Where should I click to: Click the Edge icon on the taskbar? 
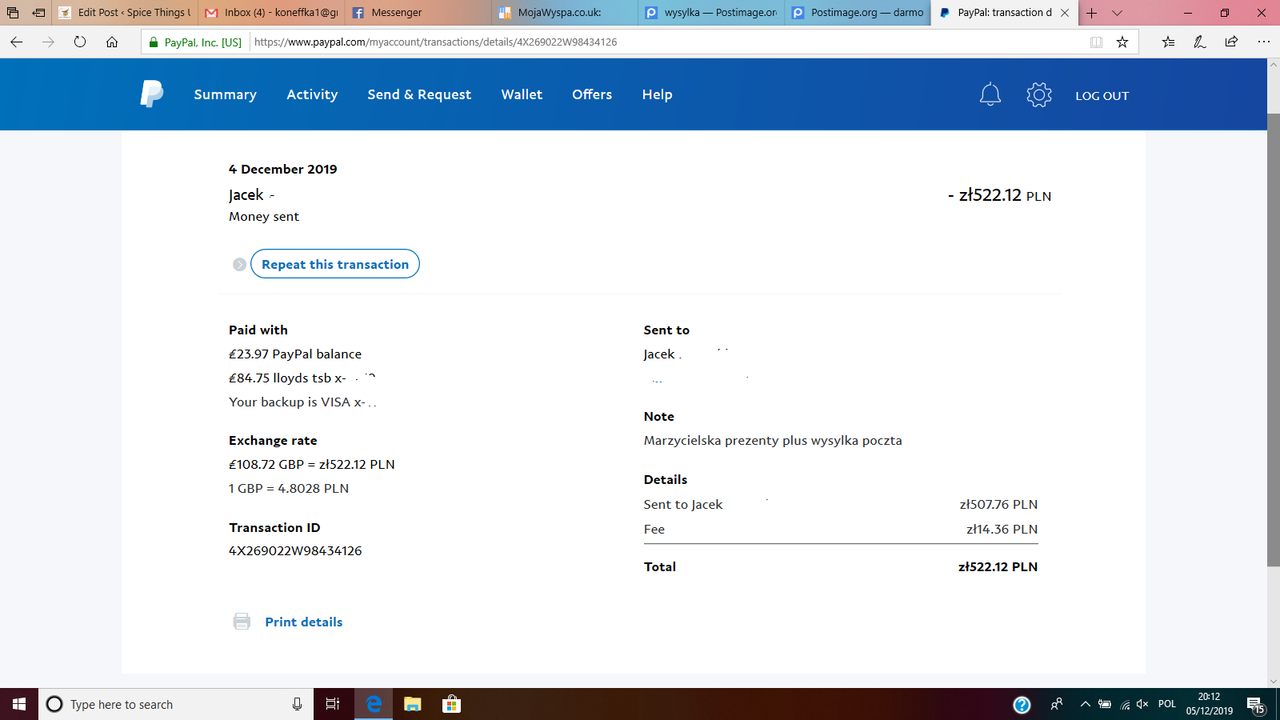coord(374,704)
